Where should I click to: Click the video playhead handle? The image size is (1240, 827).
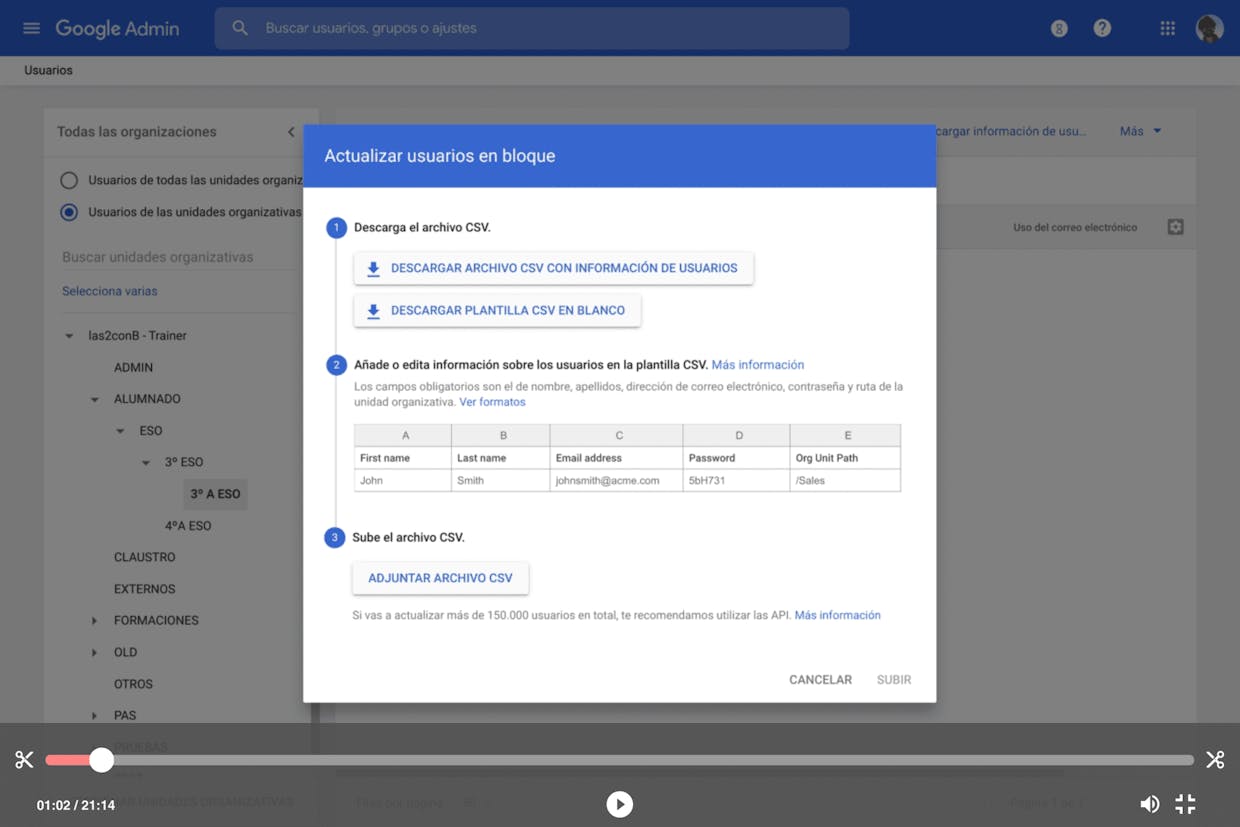point(101,760)
